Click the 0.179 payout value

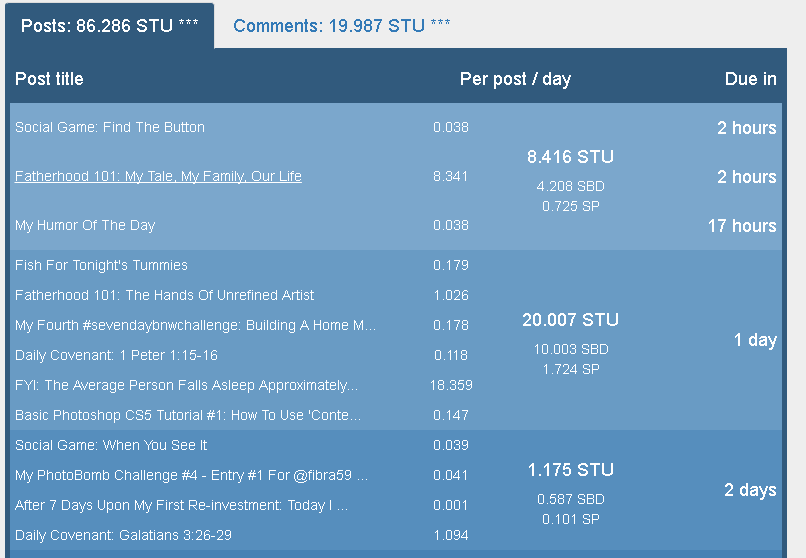451,265
